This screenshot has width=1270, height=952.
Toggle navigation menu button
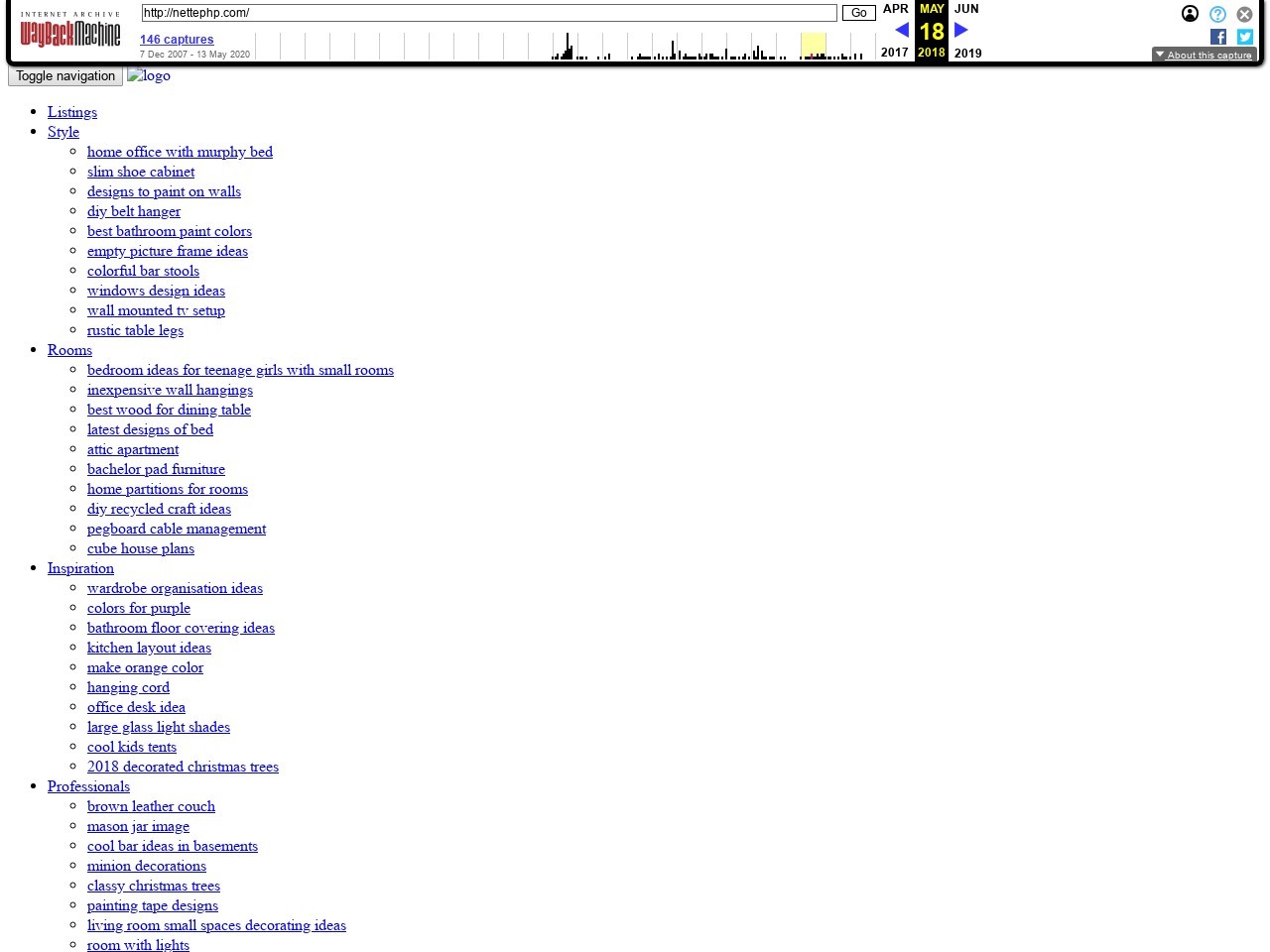pyautogui.click(x=65, y=76)
